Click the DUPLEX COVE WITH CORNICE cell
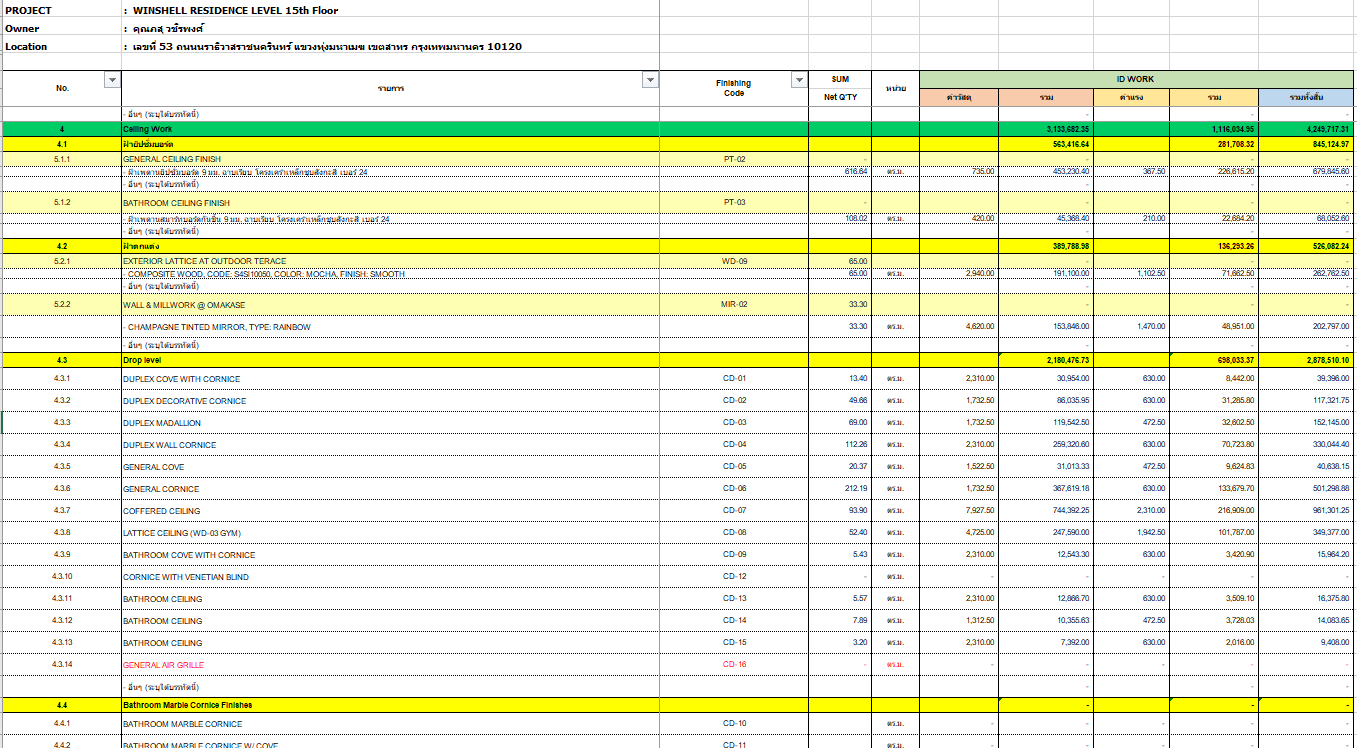 182,379
